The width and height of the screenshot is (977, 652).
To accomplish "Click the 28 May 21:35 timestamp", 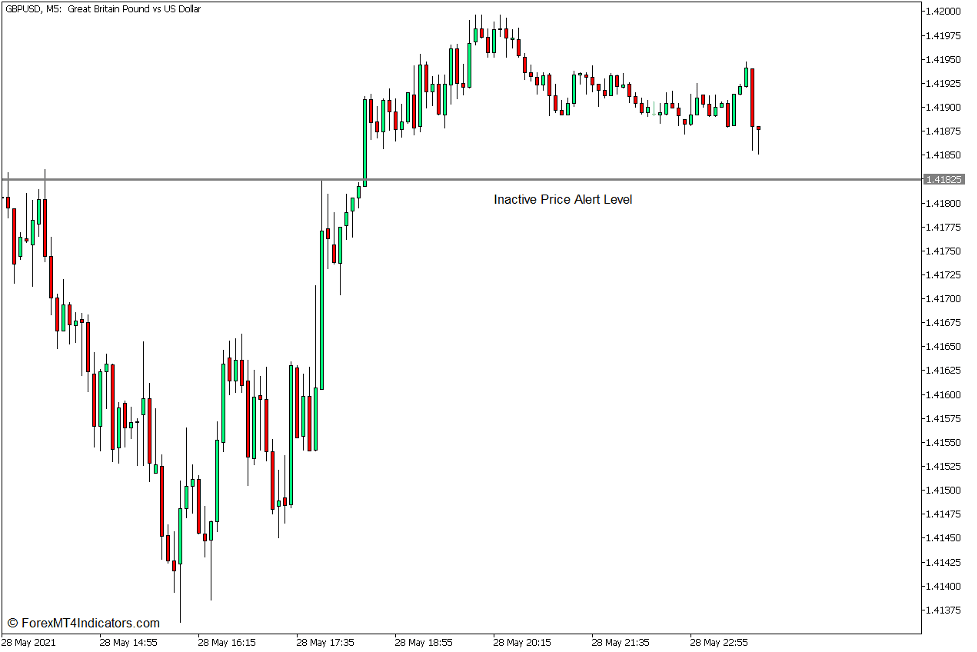I will click(622, 643).
